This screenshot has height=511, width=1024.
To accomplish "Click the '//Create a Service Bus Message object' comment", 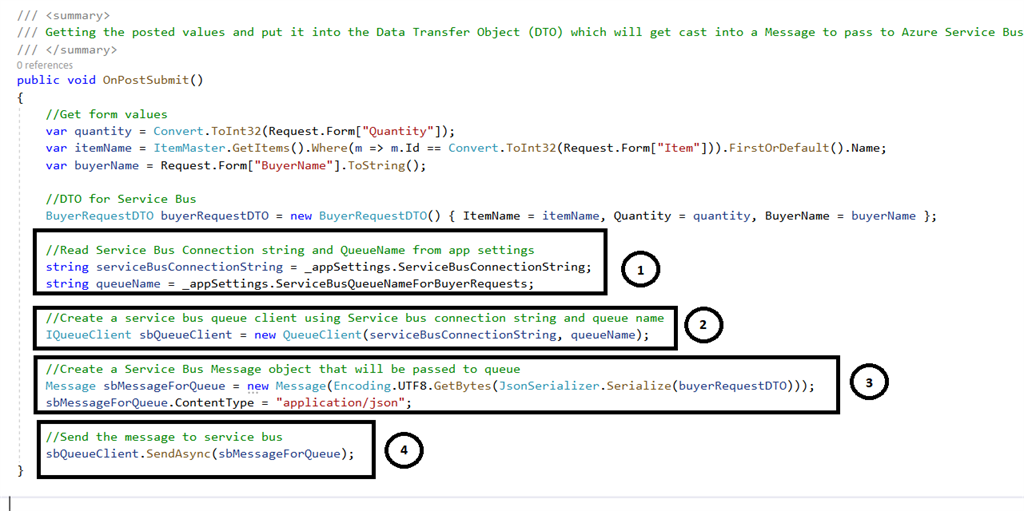I will pos(283,369).
